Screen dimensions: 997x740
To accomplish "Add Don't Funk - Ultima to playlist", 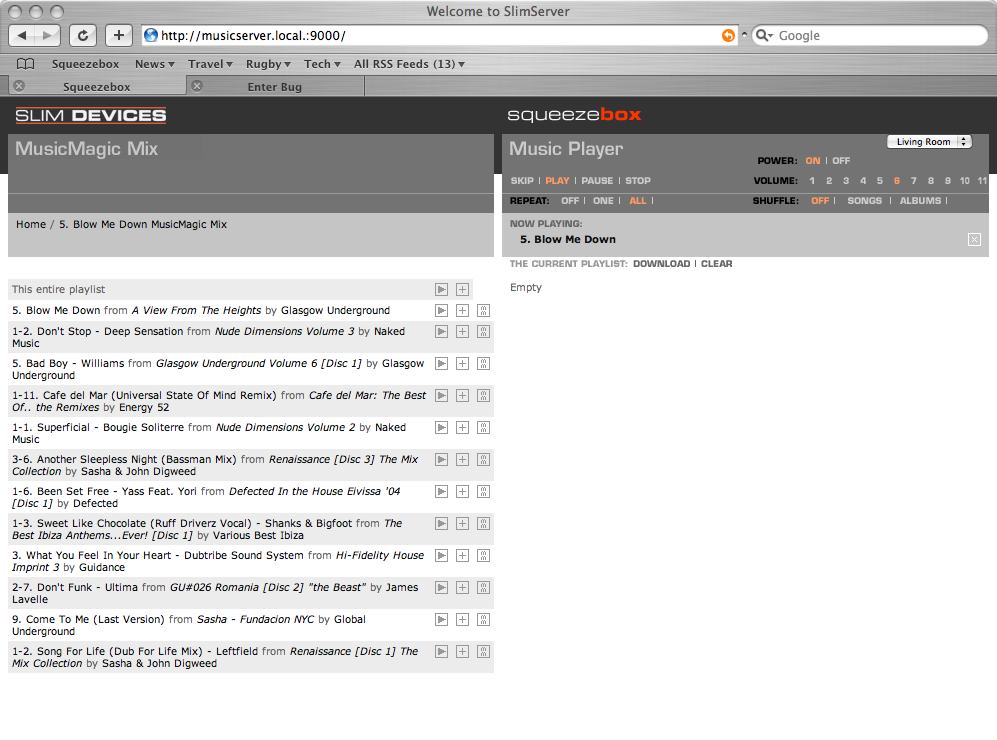I will pos(462,587).
